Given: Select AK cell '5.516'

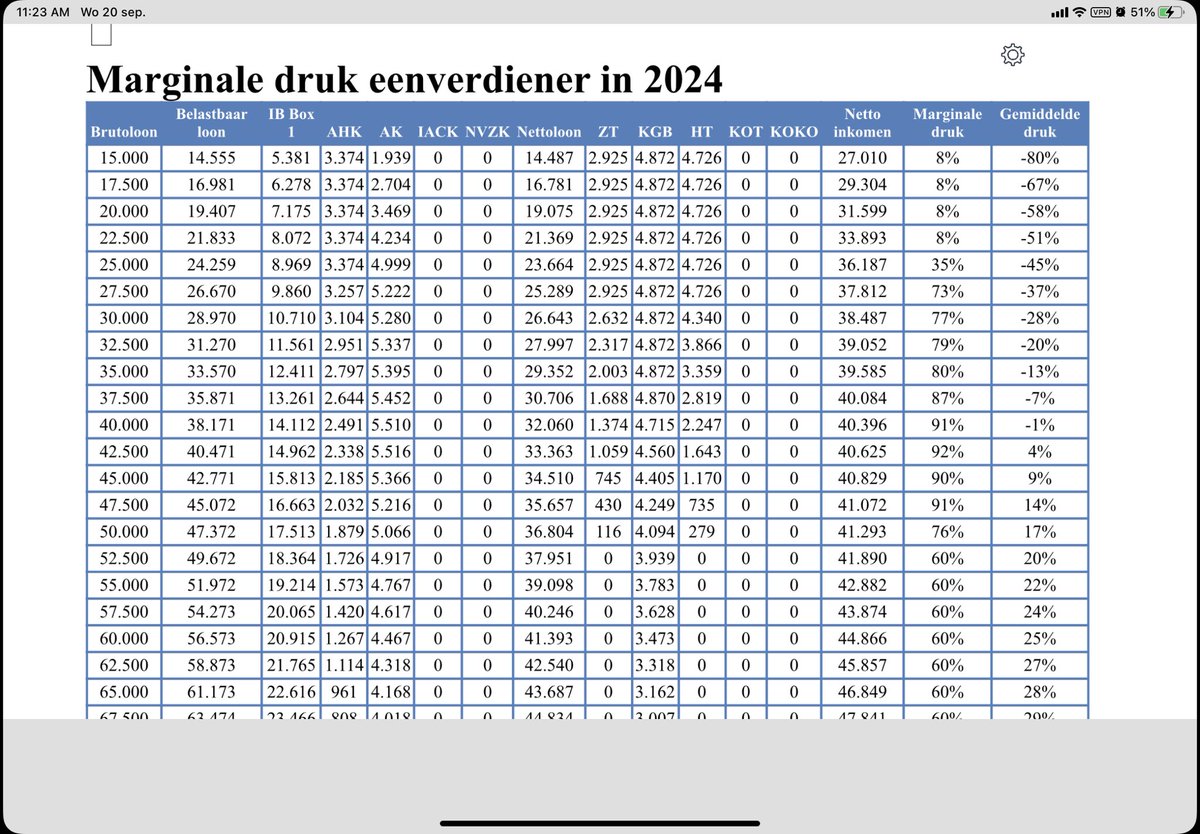Looking at the screenshot, I should (389, 451).
